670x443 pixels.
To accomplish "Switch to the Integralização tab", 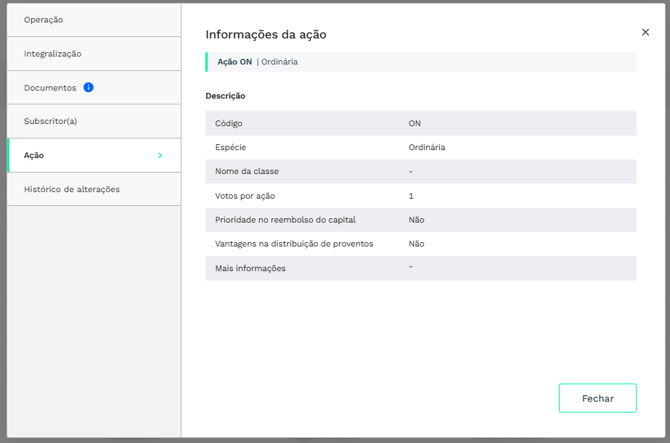I will tap(53, 54).
